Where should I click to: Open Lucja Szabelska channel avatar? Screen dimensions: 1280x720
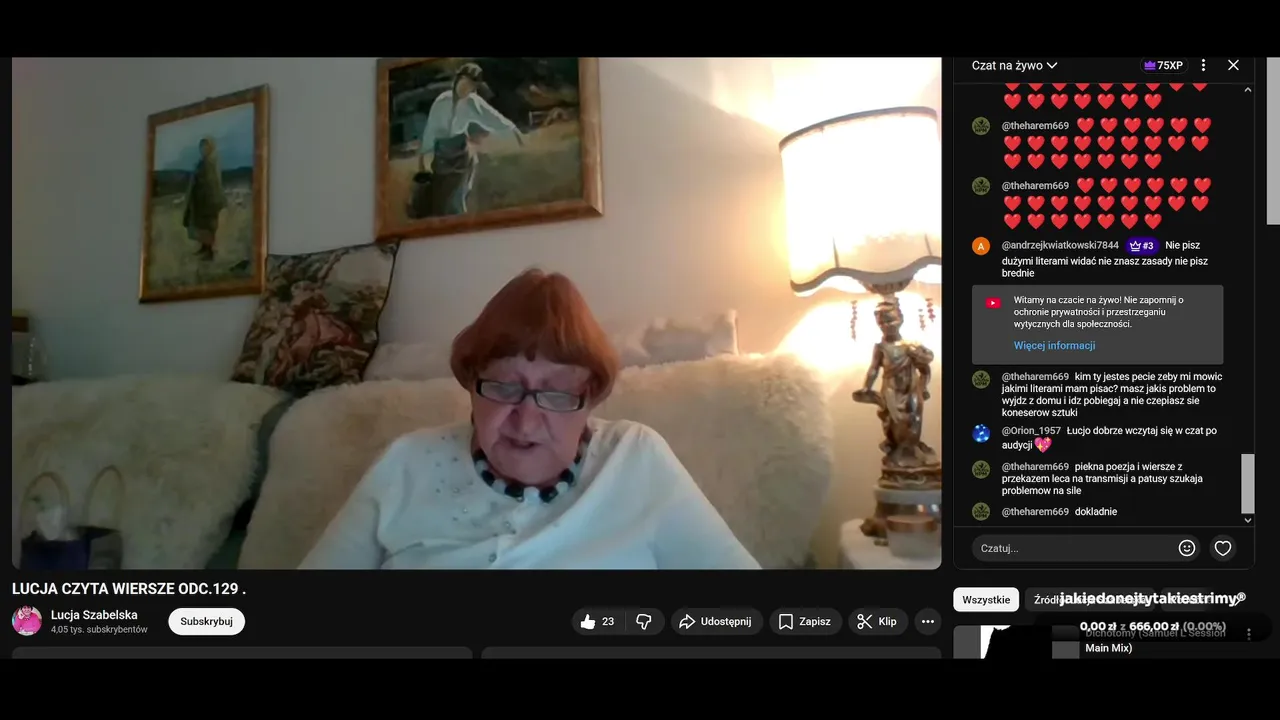pyautogui.click(x=27, y=621)
